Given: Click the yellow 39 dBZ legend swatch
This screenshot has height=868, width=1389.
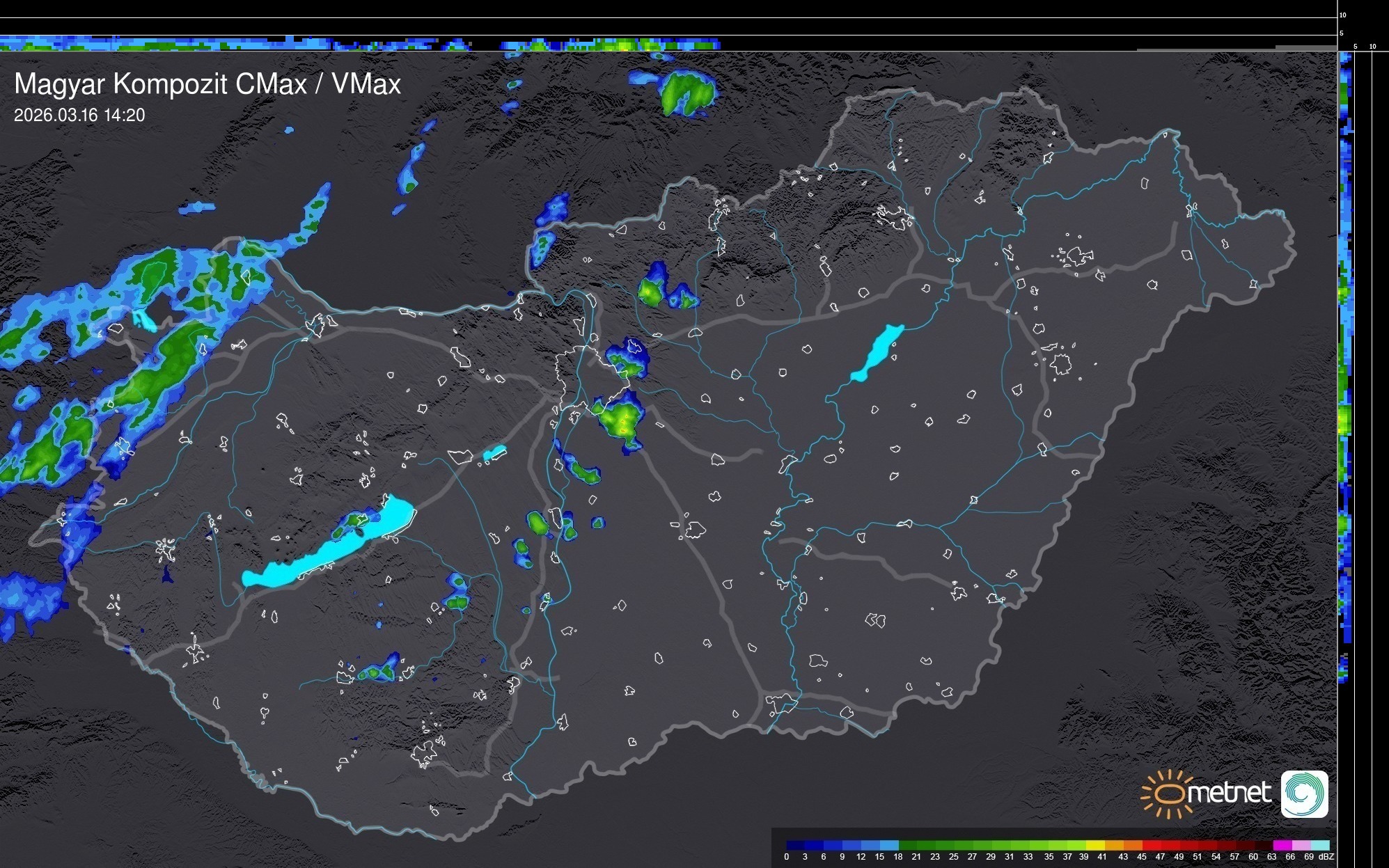Looking at the screenshot, I should click(x=1094, y=845).
